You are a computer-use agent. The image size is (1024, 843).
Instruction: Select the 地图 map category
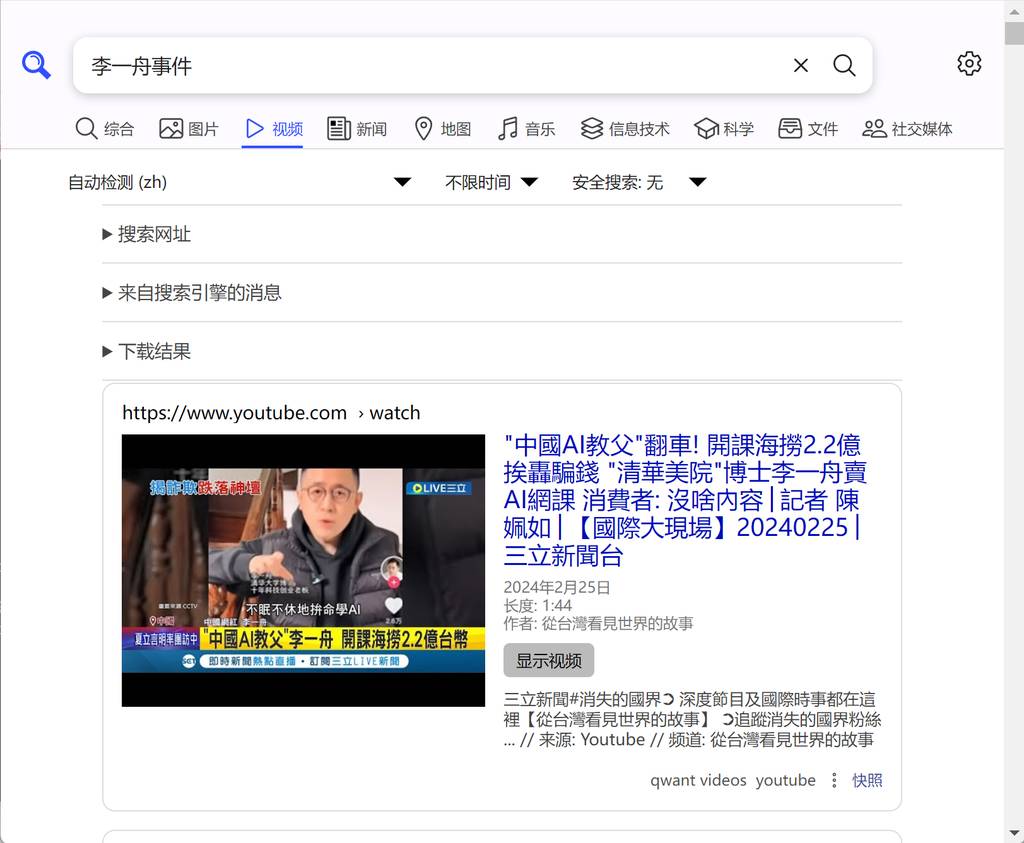pyautogui.click(x=442, y=129)
